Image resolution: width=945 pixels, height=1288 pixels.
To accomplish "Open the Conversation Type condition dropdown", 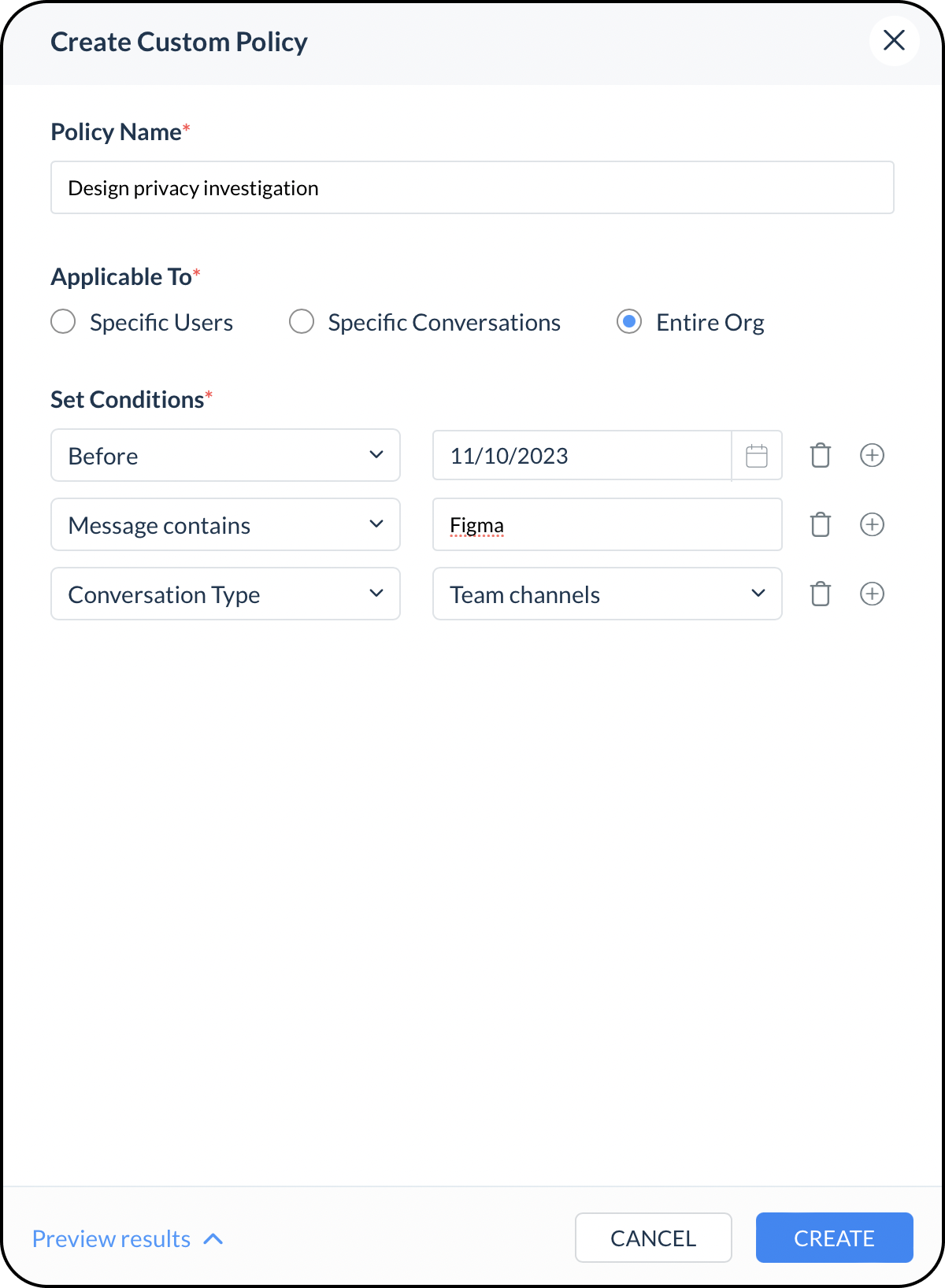I will point(225,594).
